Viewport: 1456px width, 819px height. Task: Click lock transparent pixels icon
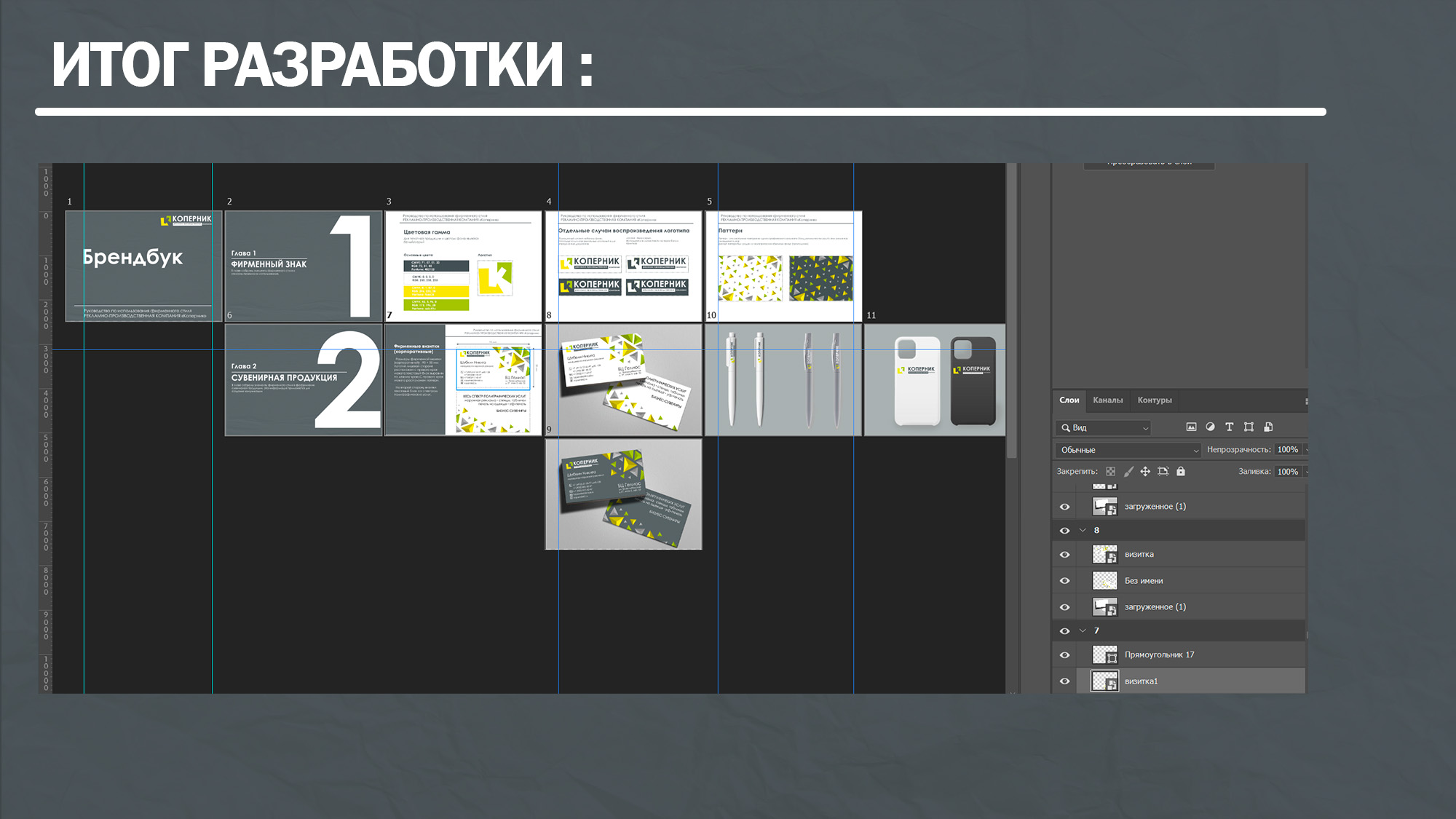(x=1110, y=472)
